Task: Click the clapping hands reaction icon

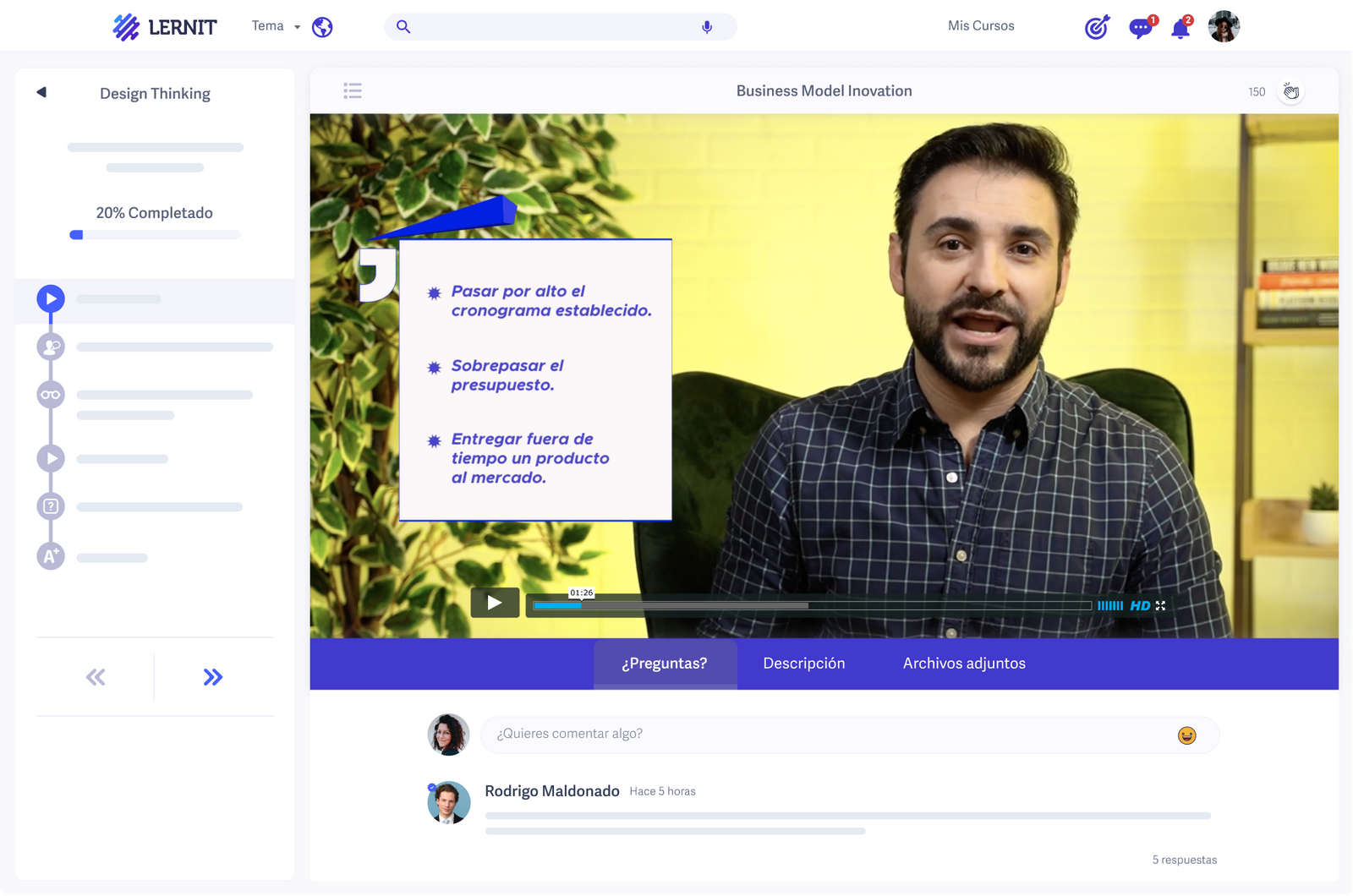Action: point(1291,90)
